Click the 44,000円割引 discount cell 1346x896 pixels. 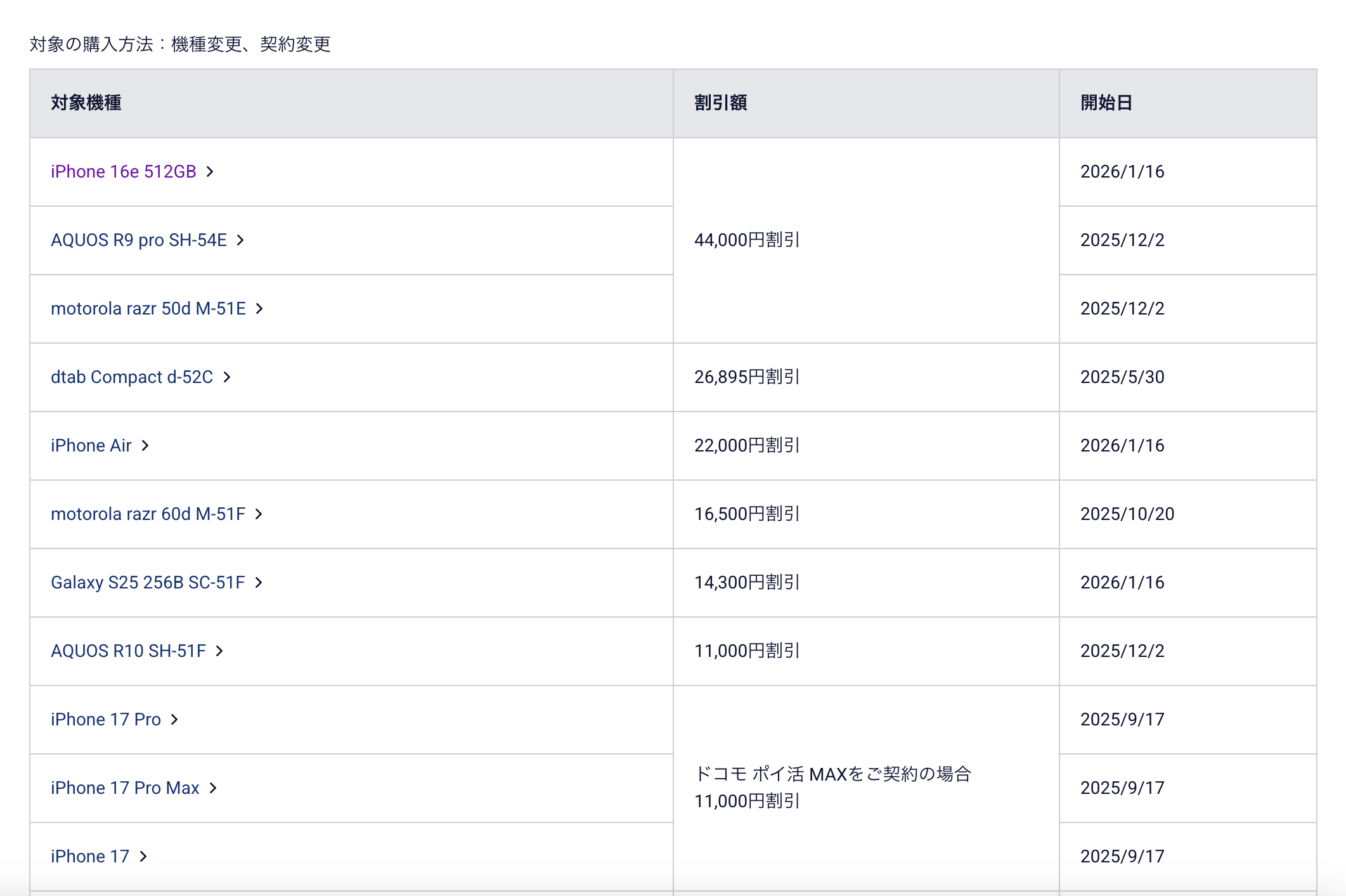[x=747, y=240]
